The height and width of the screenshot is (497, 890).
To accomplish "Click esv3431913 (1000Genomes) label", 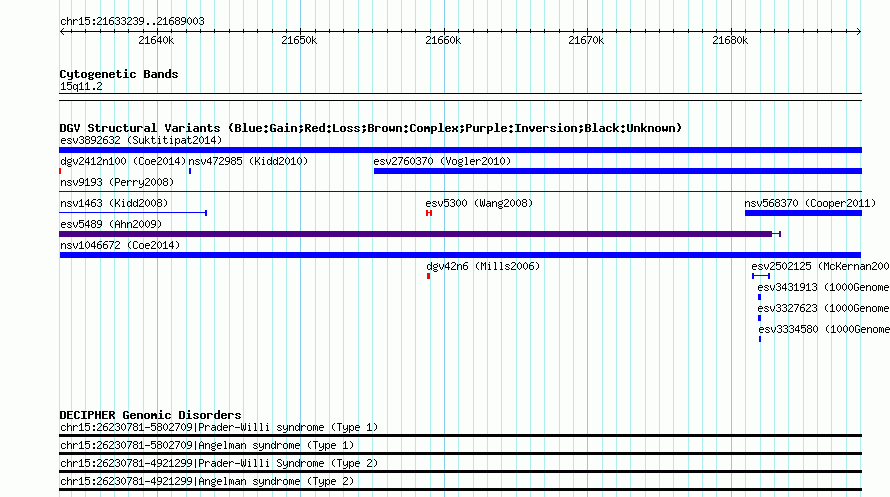I will (823, 287).
